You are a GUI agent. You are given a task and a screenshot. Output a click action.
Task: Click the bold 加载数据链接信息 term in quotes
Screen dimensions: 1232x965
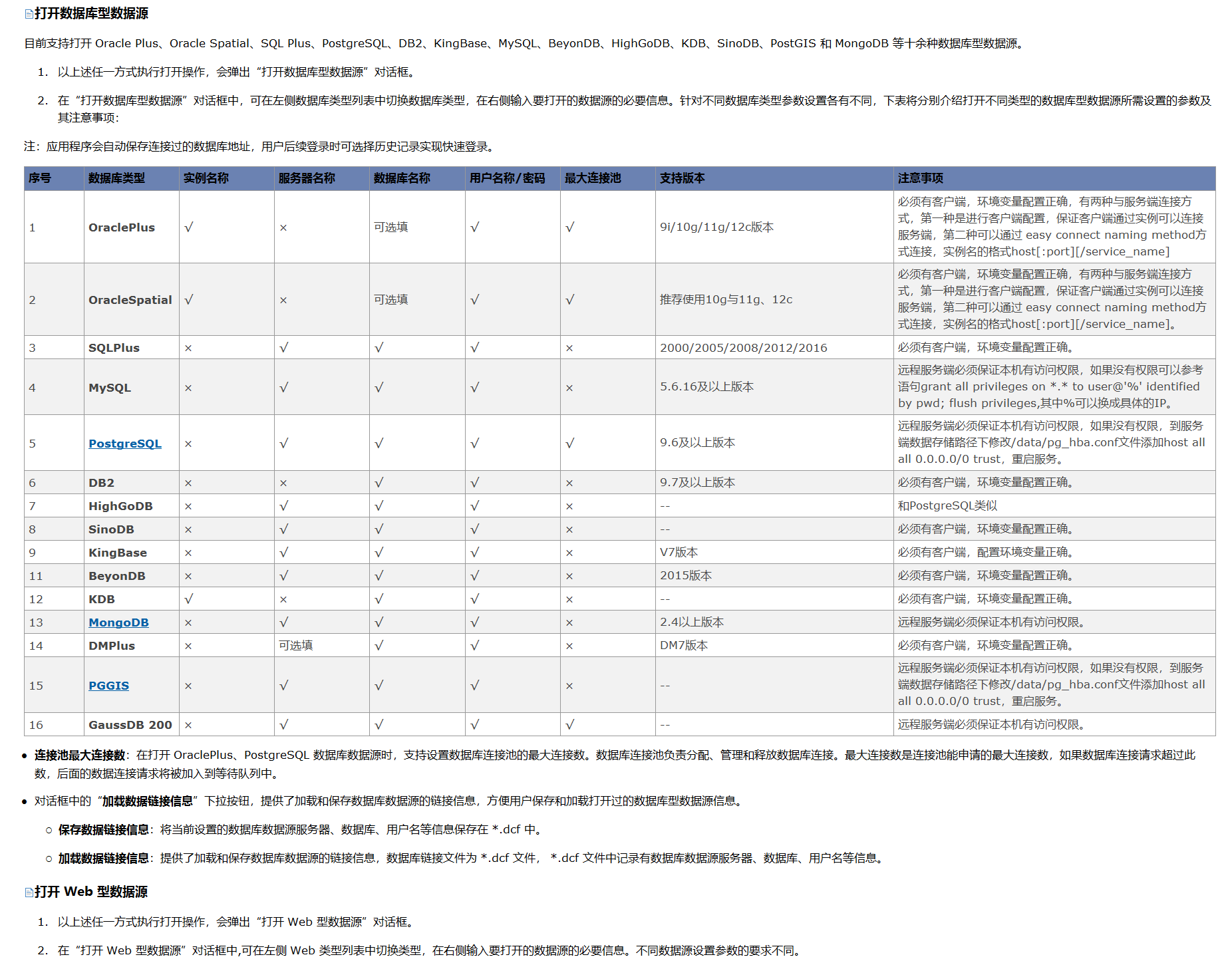(x=148, y=801)
